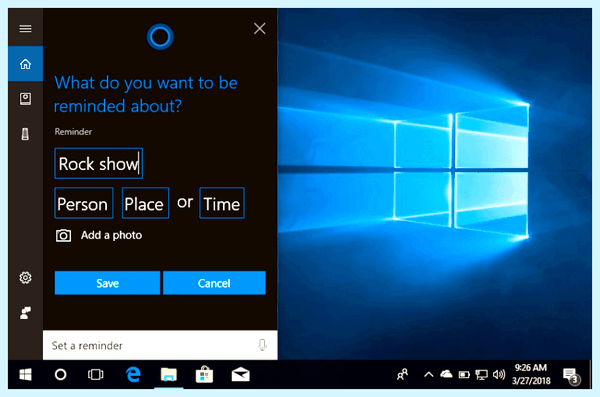
Task: Activate the microphone in search box
Action: [x=262, y=345]
